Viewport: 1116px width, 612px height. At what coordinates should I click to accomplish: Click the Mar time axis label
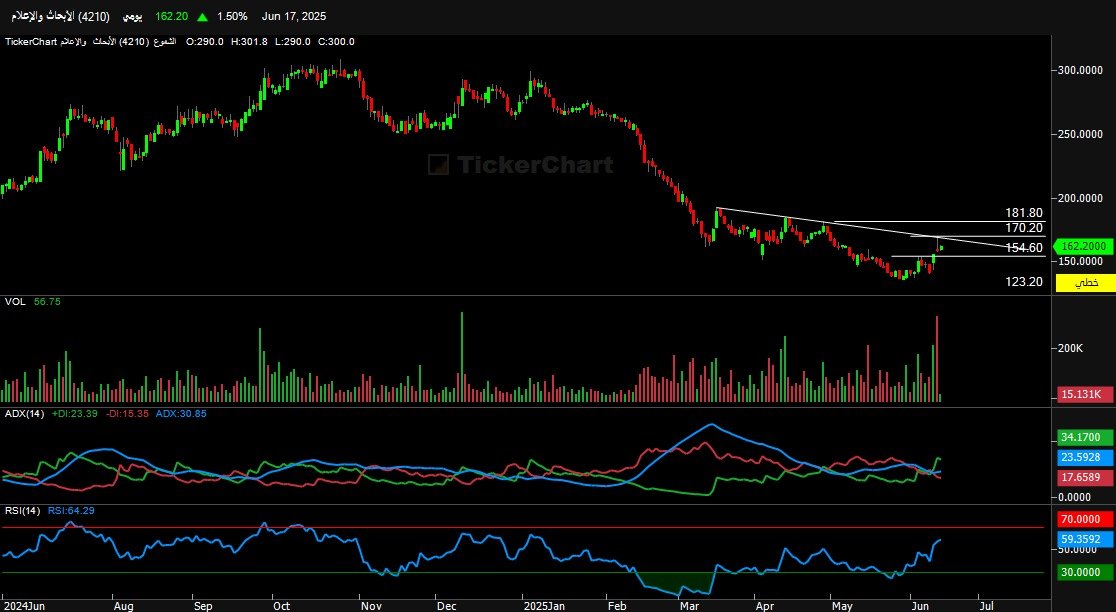point(689,606)
